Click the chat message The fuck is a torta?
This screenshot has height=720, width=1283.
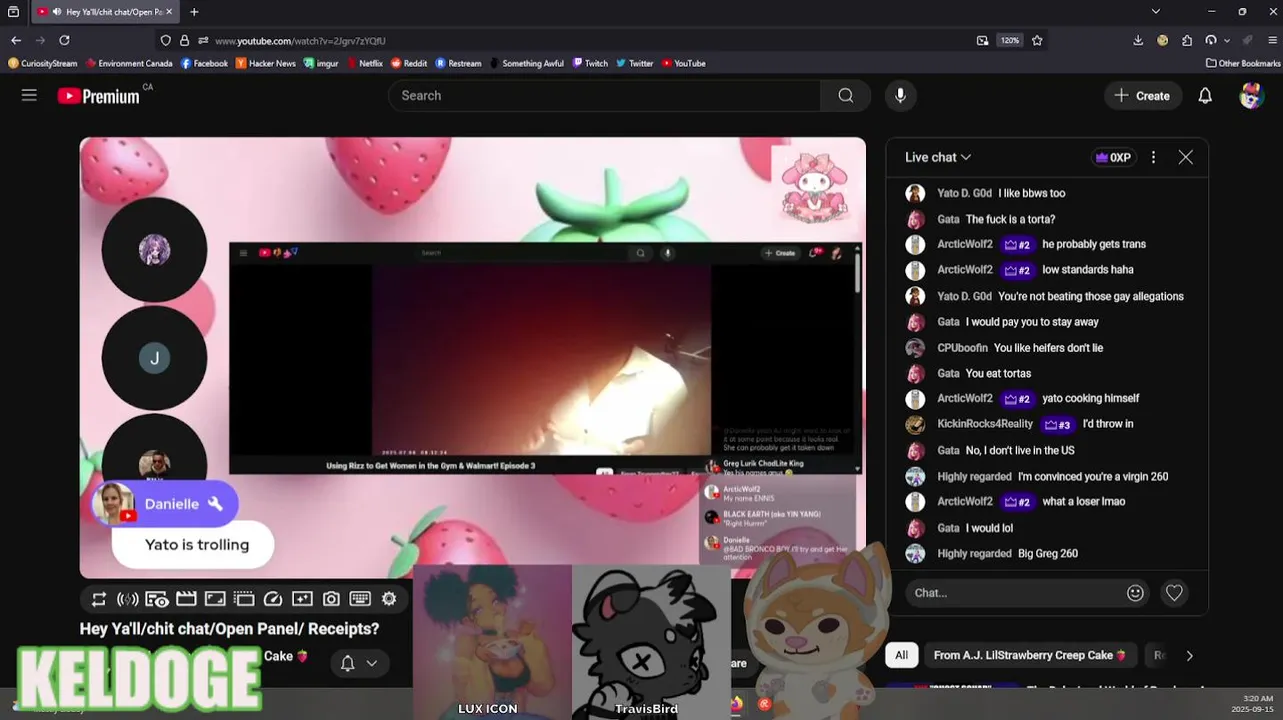1010,219
